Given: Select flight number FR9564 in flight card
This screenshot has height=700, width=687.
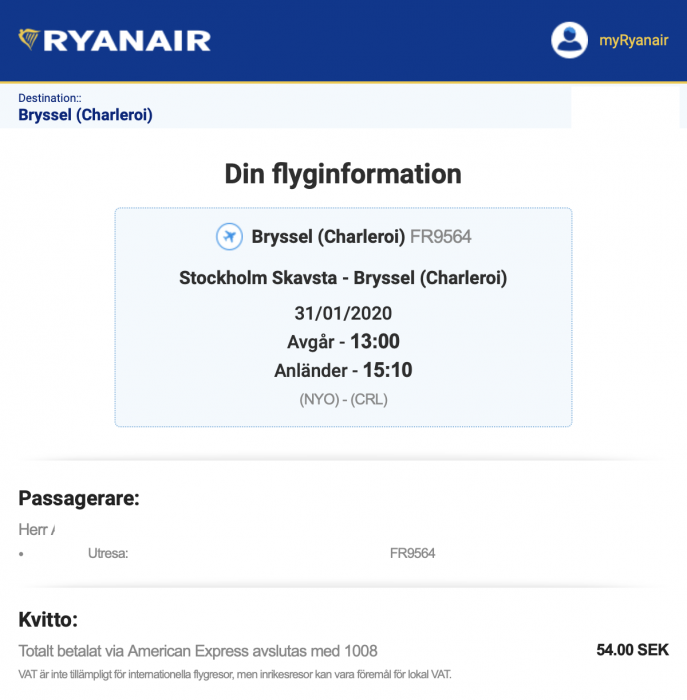Looking at the screenshot, I should pyautogui.click(x=440, y=237).
